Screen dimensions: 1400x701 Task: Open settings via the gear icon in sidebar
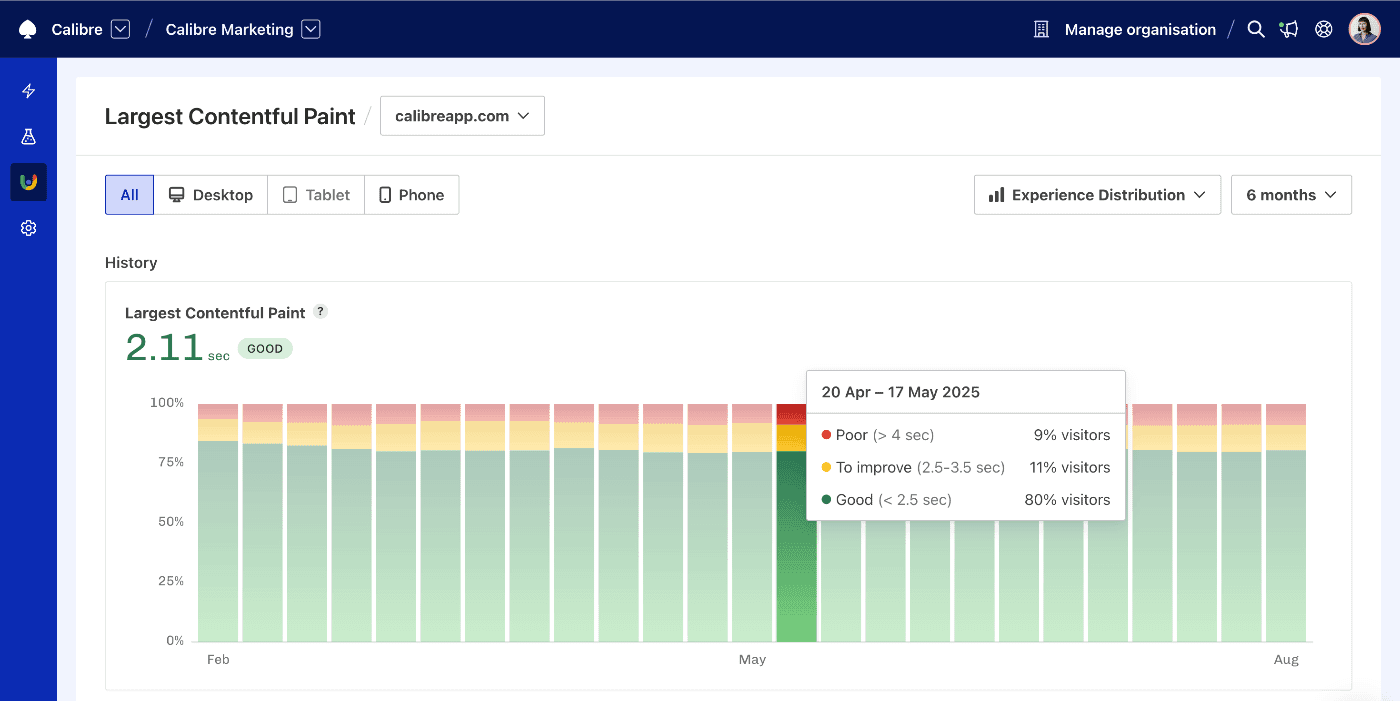pos(28,227)
